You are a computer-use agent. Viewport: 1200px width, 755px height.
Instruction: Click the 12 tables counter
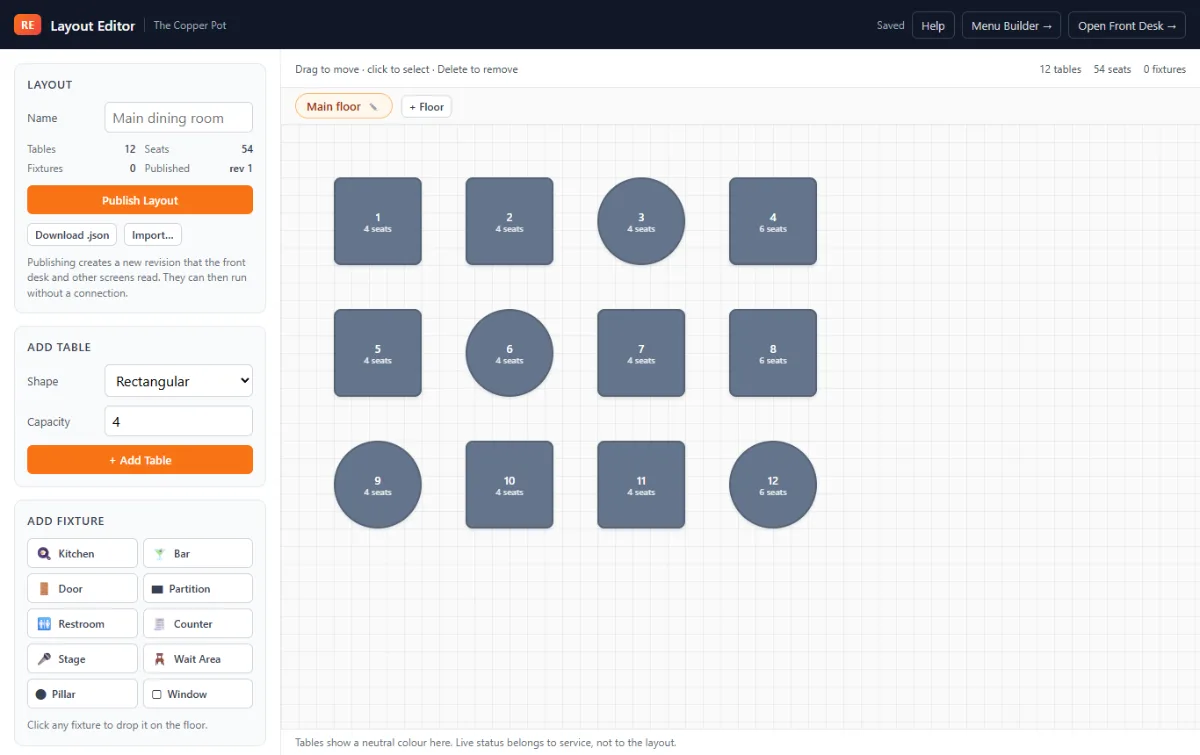click(1060, 70)
